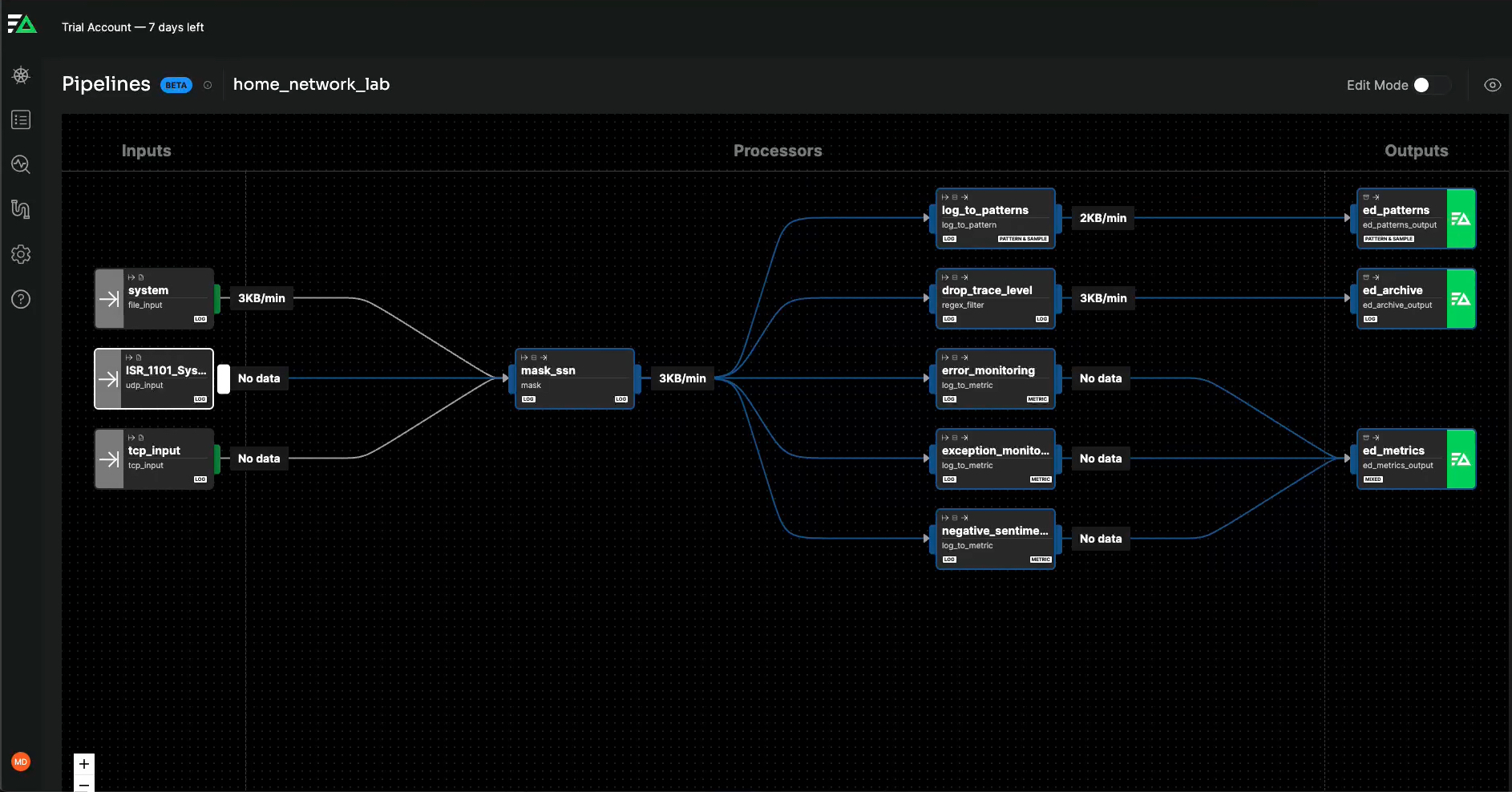Screen dimensions: 1512x792
Task: Click the zoom in plus button
Action: pos(84,764)
